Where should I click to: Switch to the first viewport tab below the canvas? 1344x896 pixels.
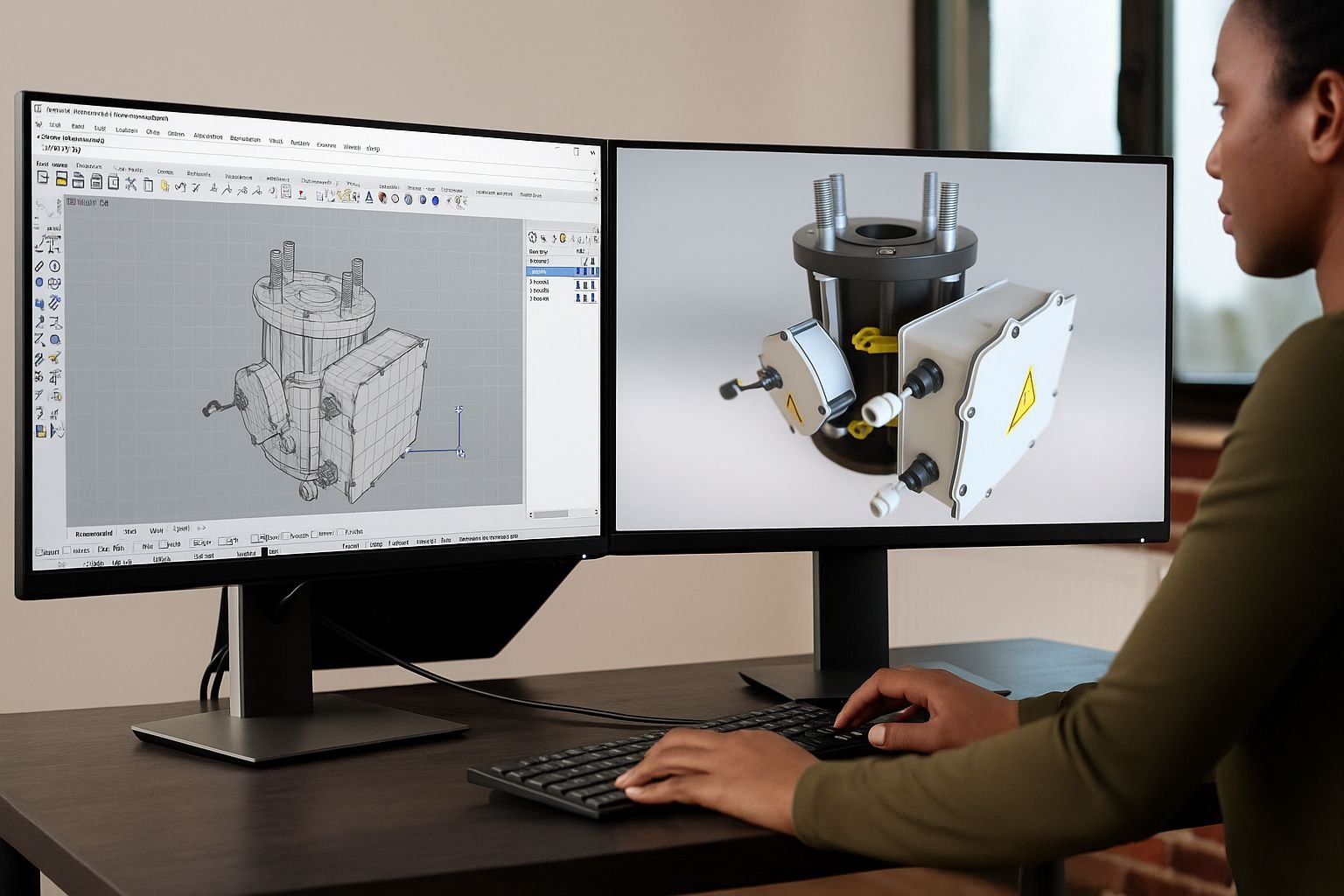(94, 533)
